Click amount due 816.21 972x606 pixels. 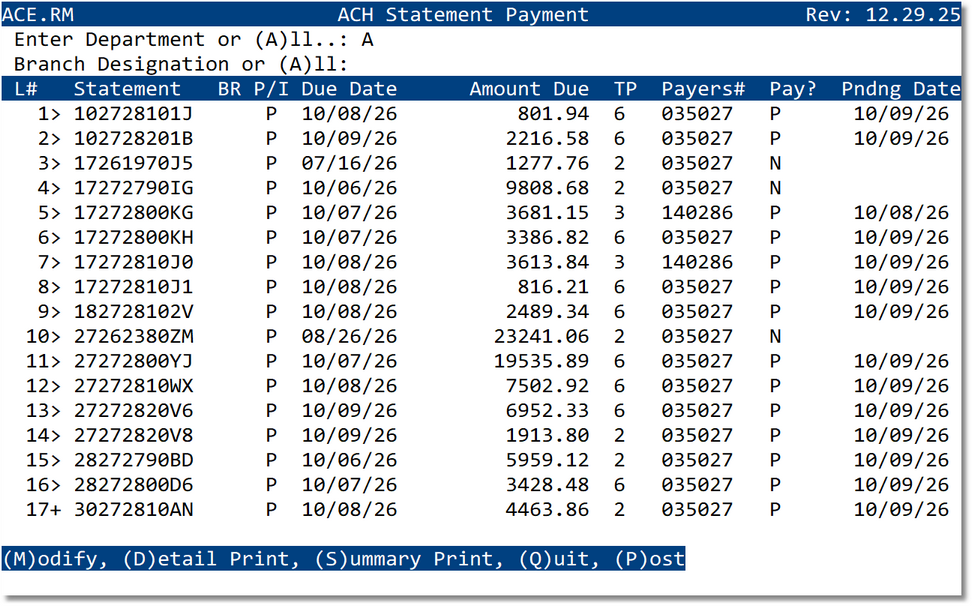pyautogui.click(x=553, y=287)
